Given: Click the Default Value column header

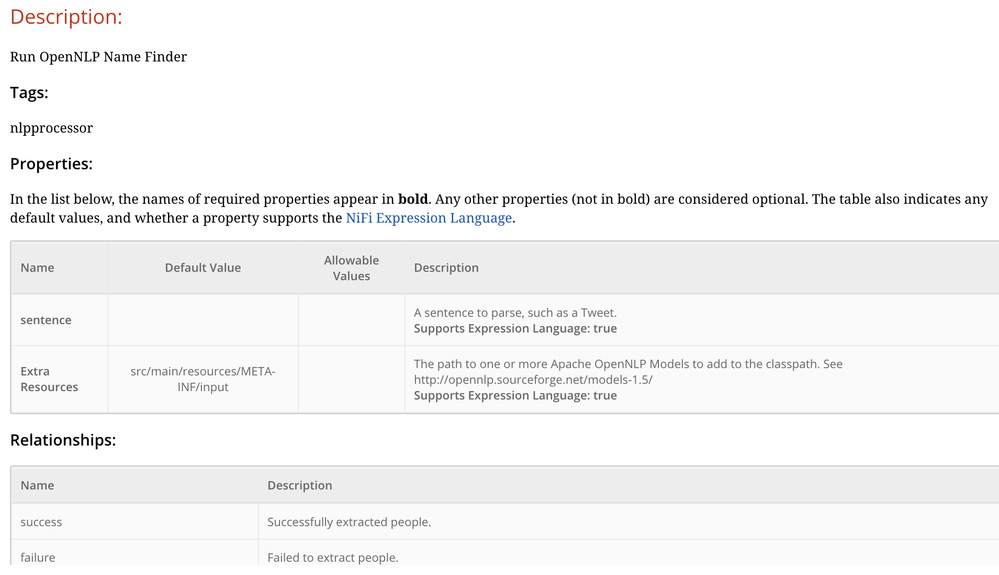Looking at the screenshot, I should point(202,267).
